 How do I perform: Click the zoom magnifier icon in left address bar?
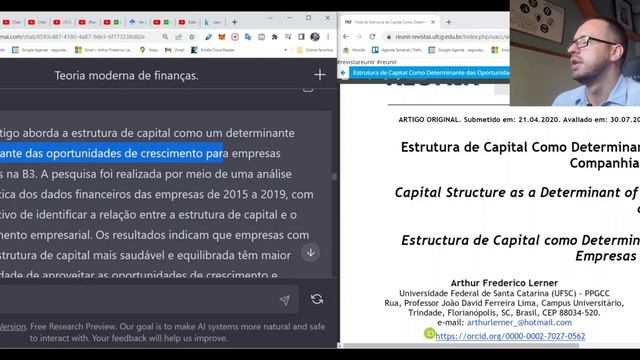tap(165, 37)
